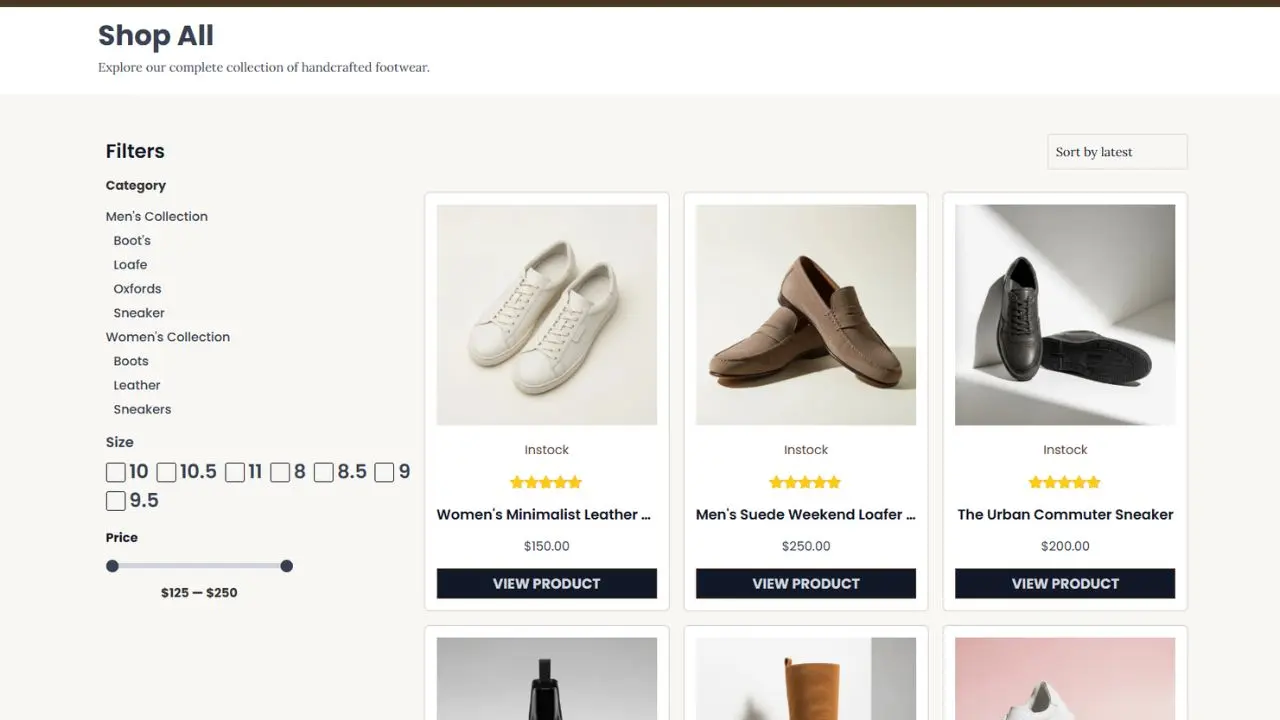Click star rating of Men's Suede Loafer
The height and width of the screenshot is (720, 1280).
(x=805, y=482)
